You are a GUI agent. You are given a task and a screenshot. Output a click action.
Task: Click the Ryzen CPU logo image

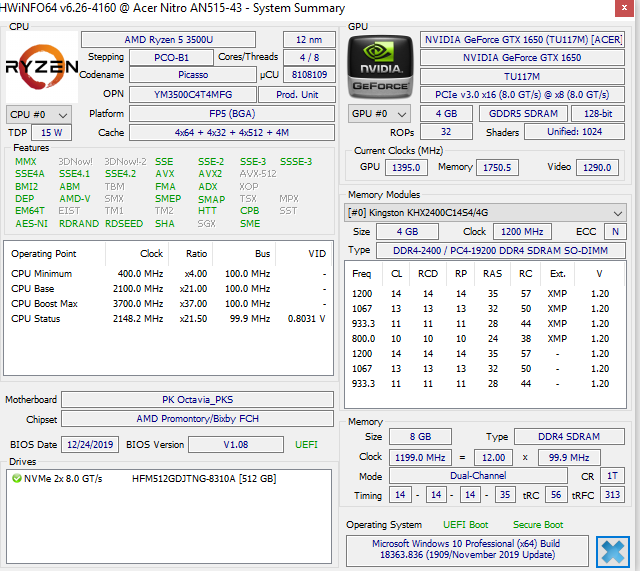[x=42, y=67]
